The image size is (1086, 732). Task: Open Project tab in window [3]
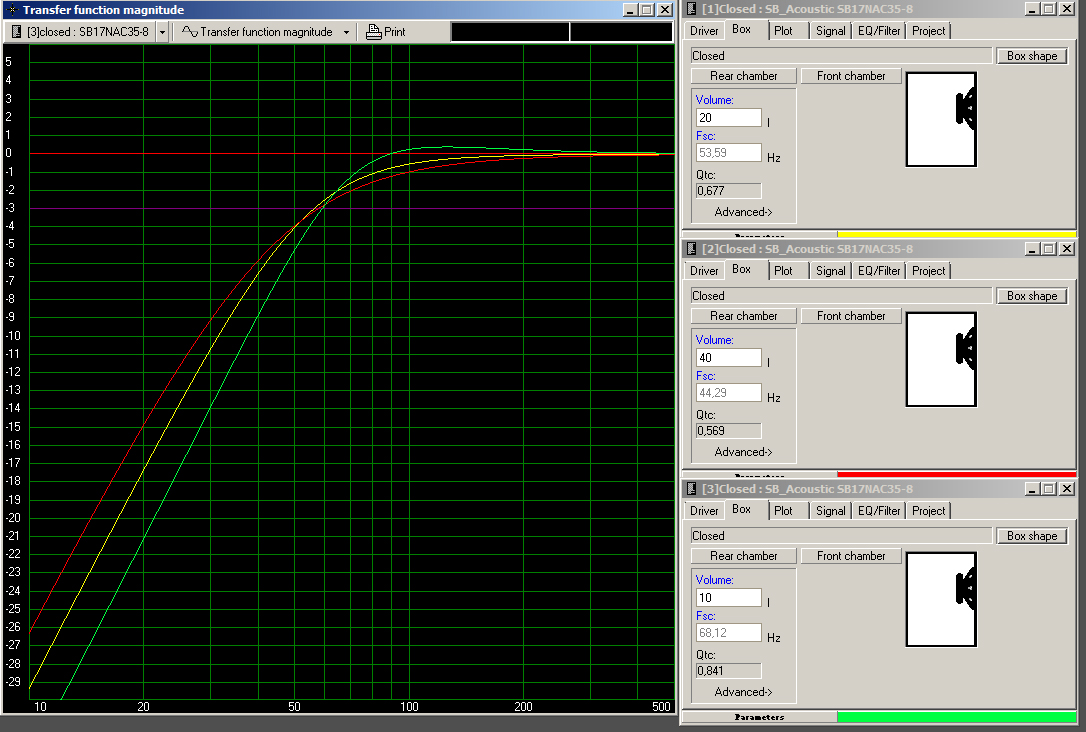pos(928,510)
